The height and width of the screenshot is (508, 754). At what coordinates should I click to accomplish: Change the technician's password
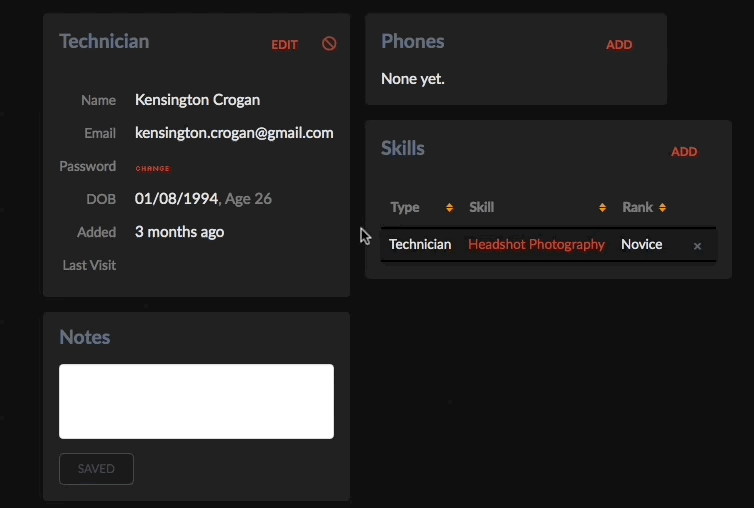152,168
